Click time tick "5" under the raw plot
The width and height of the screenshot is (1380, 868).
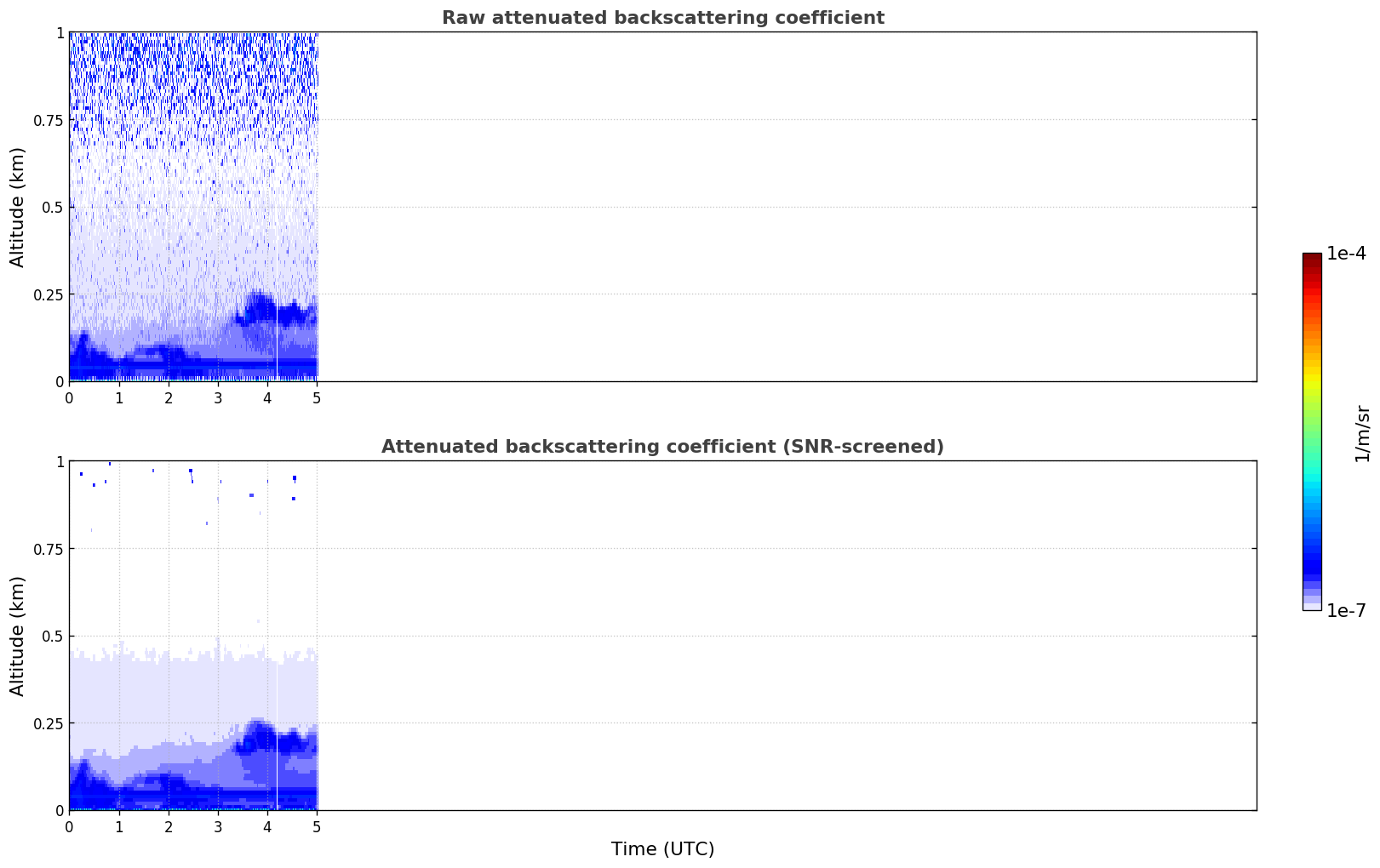[x=317, y=397]
